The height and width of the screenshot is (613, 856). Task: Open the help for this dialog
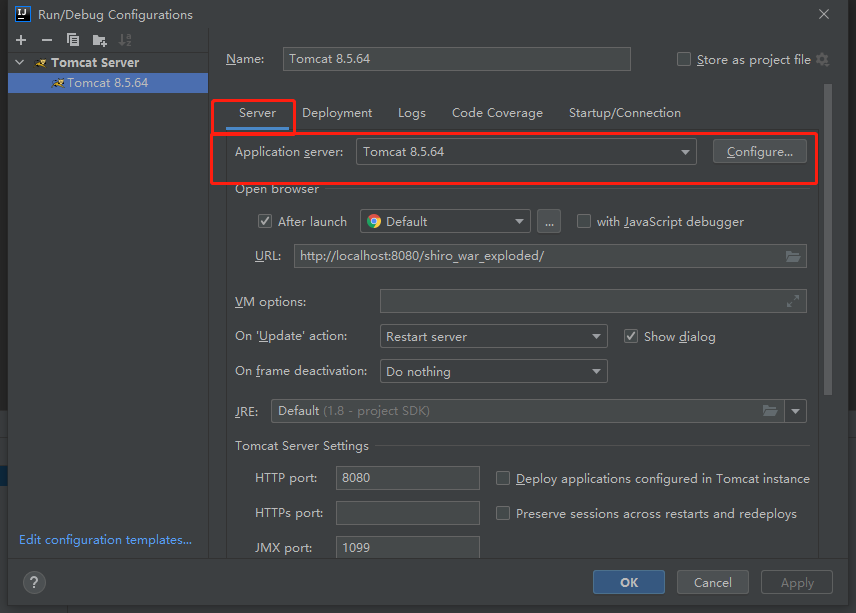[x=33, y=582]
